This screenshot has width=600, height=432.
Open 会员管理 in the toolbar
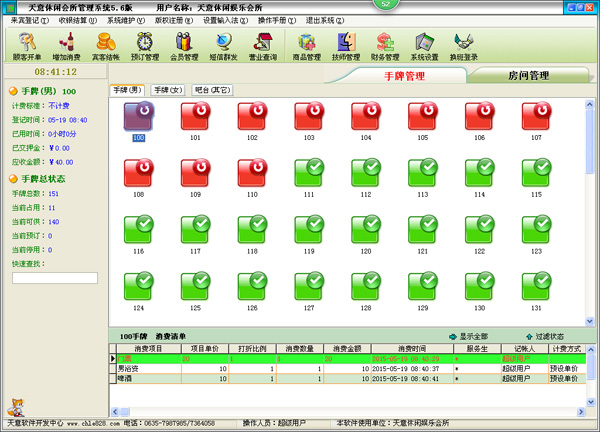pos(184,46)
